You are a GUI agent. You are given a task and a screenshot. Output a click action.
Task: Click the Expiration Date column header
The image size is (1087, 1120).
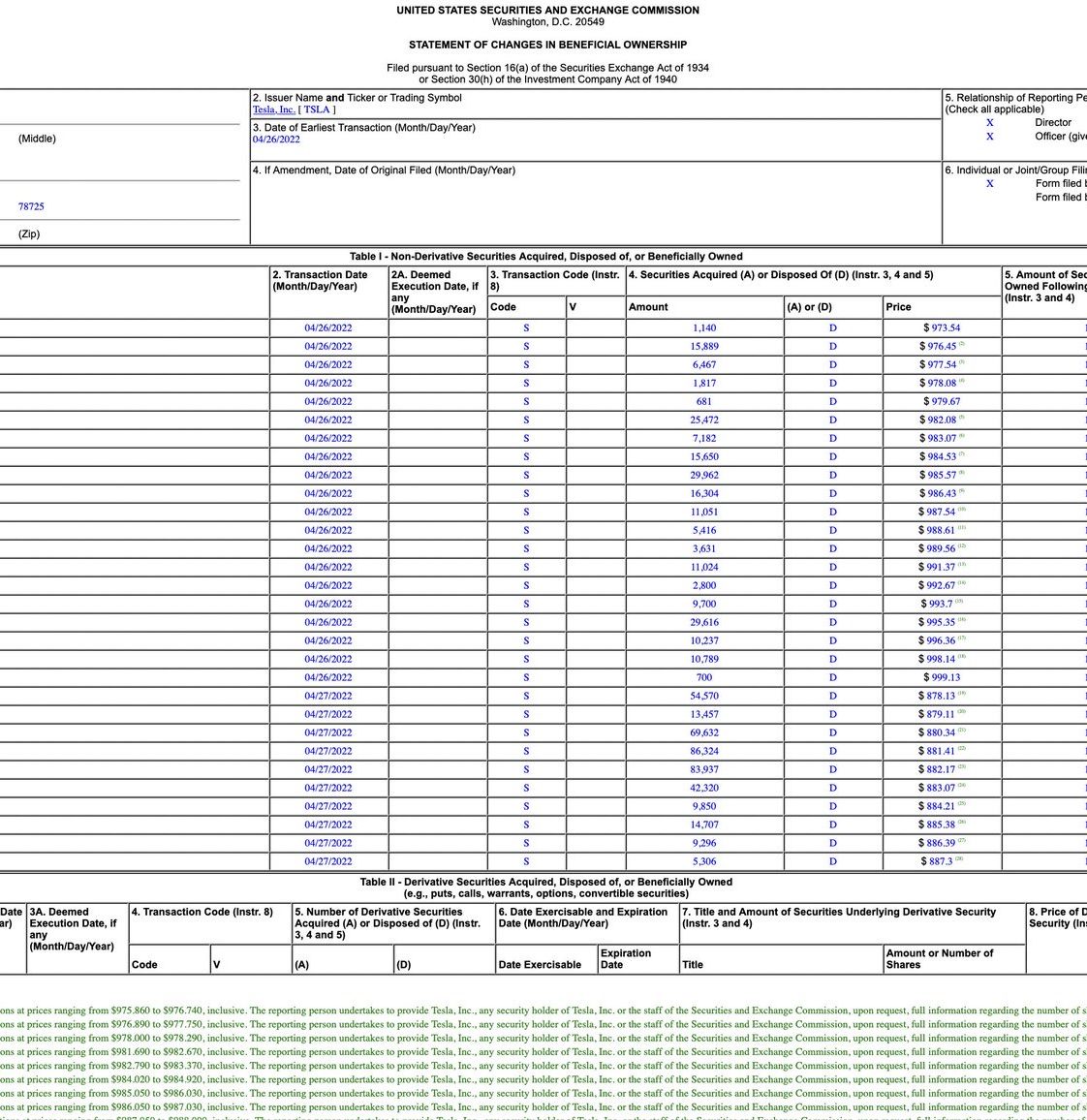click(x=626, y=959)
